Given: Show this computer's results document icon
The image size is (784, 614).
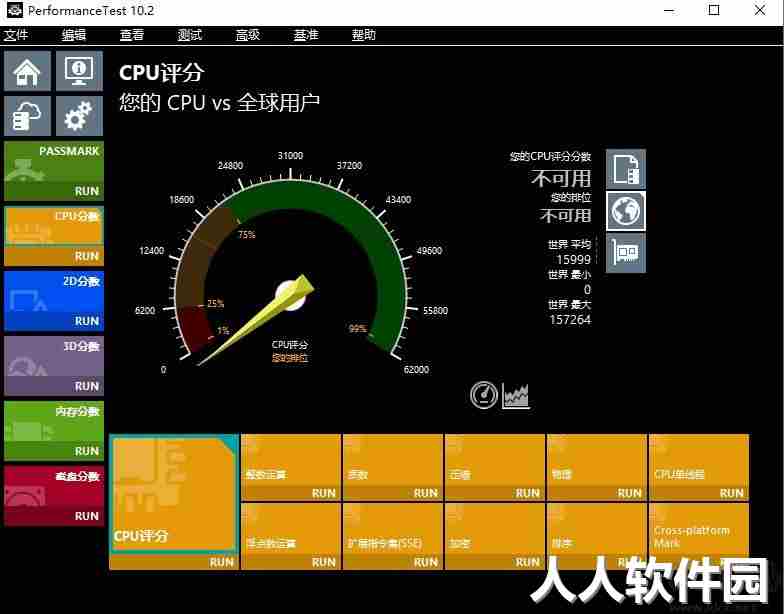Looking at the screenshot, I should point(626,169).
